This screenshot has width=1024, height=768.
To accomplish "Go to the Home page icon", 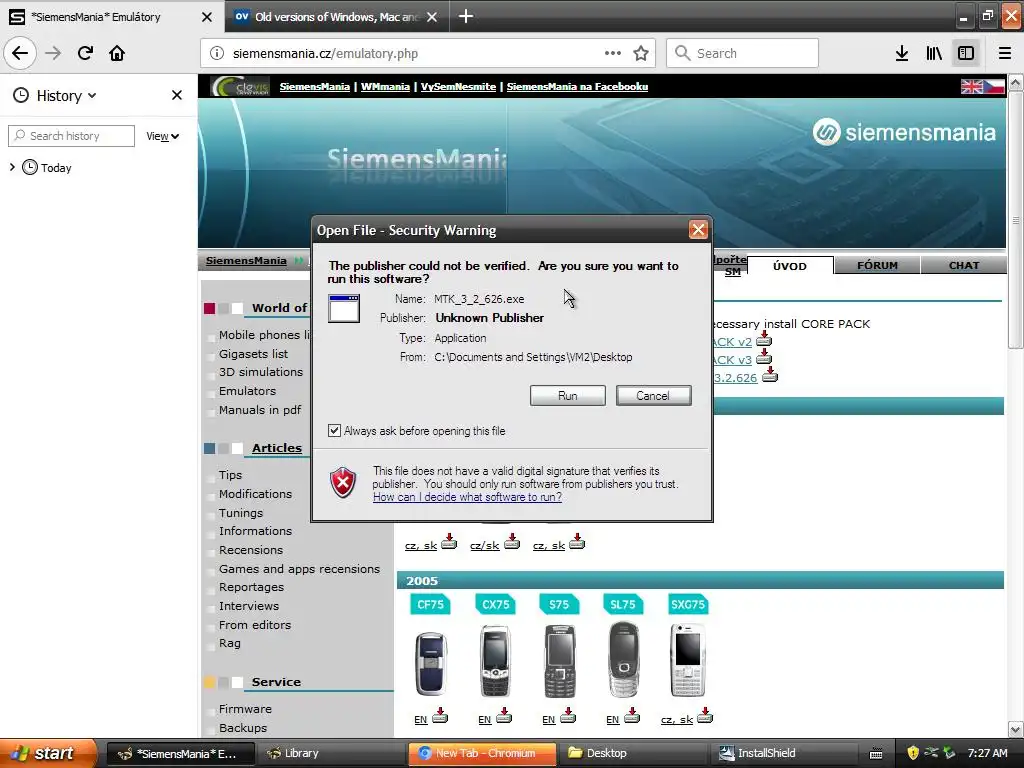I will (117, 53).
